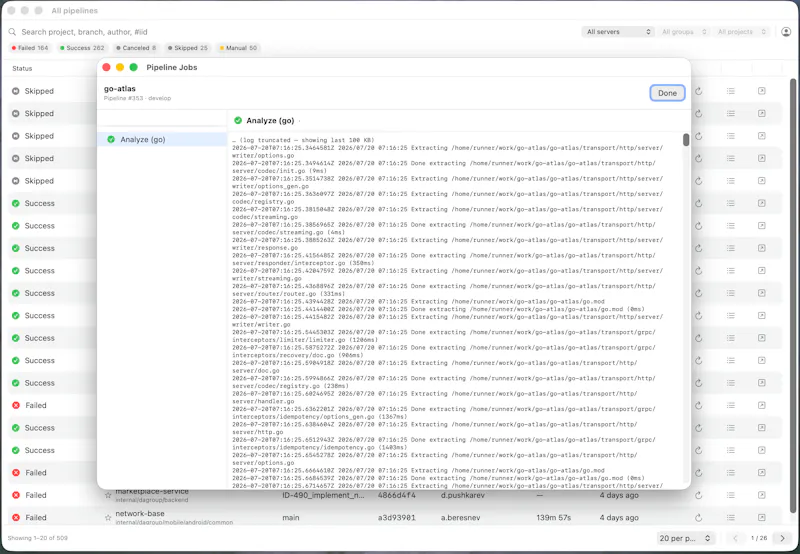
Task: Open network-base pipeline in browser
Action: pyautogui.click(x=762, y=517)
